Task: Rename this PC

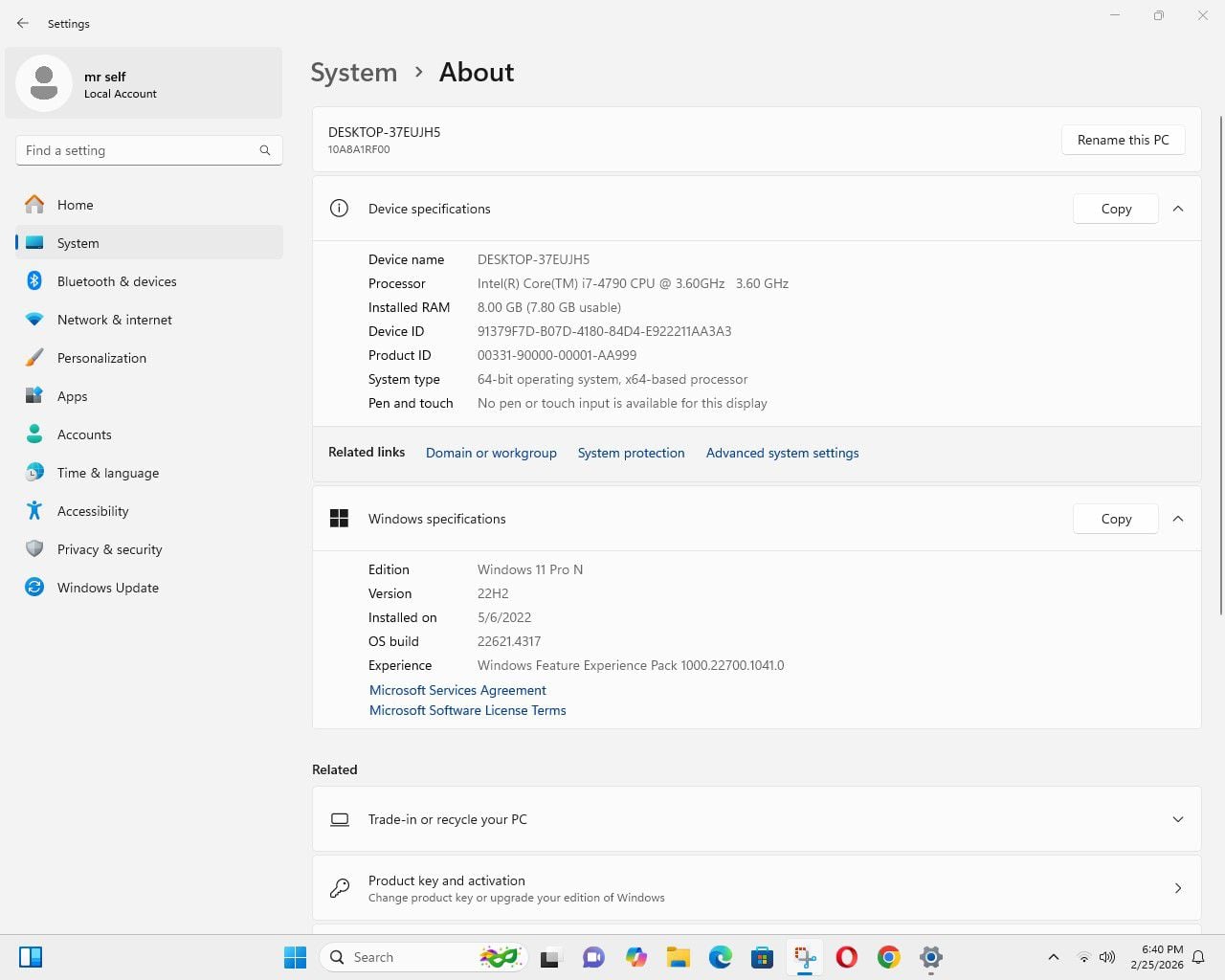Action: coord(1123,140)
